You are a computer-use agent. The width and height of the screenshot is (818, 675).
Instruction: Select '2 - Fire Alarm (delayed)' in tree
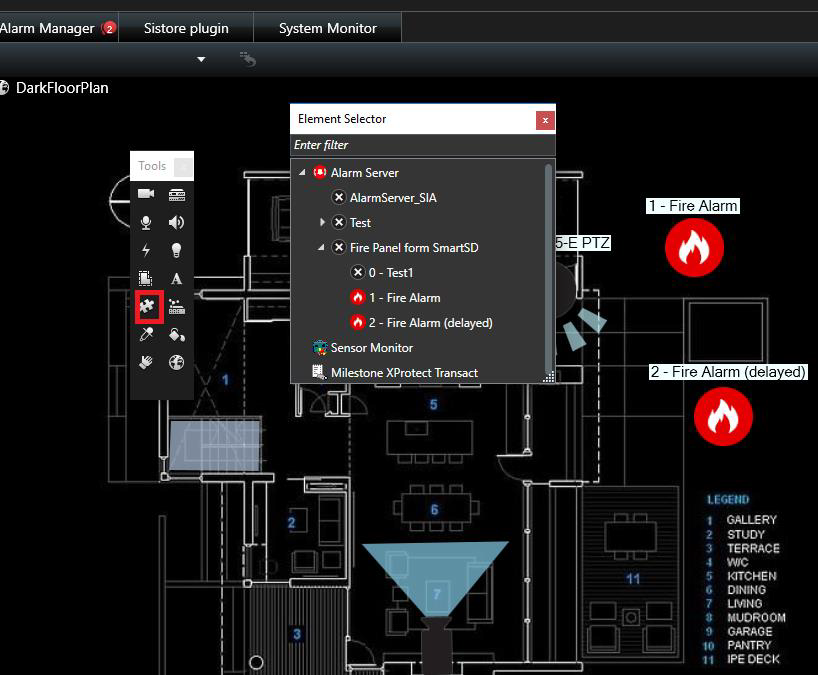pos(431,322)
